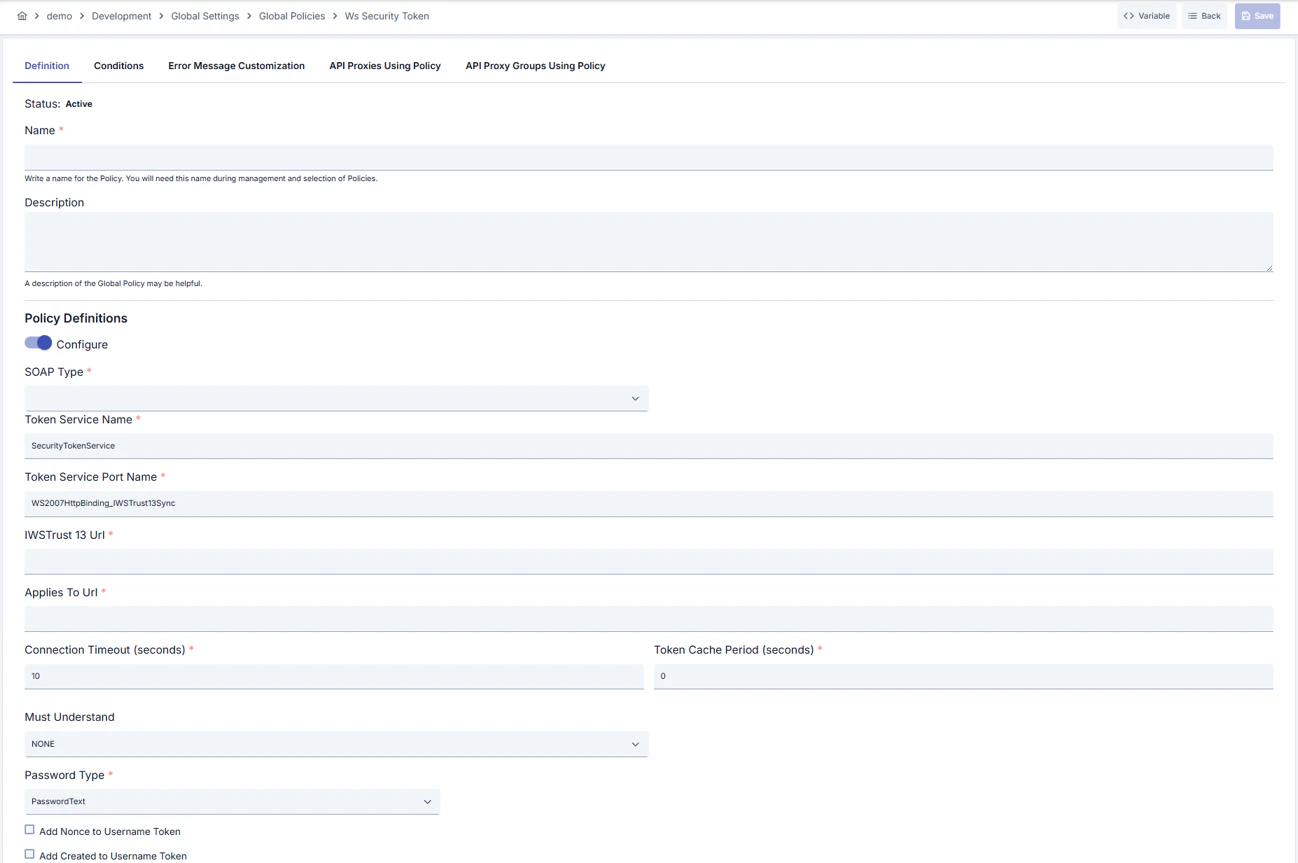Click the Active status text
The width and height of the screenshot is (1298, 863).
pyautogui.click(x=79, y=104)
